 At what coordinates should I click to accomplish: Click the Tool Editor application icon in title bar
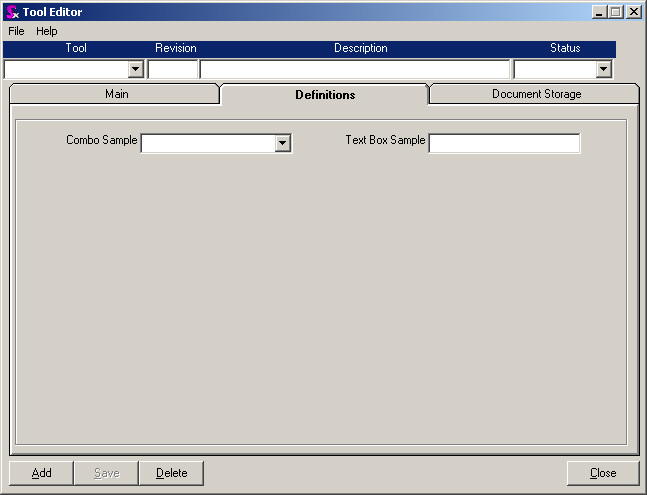tap(12, 12)
